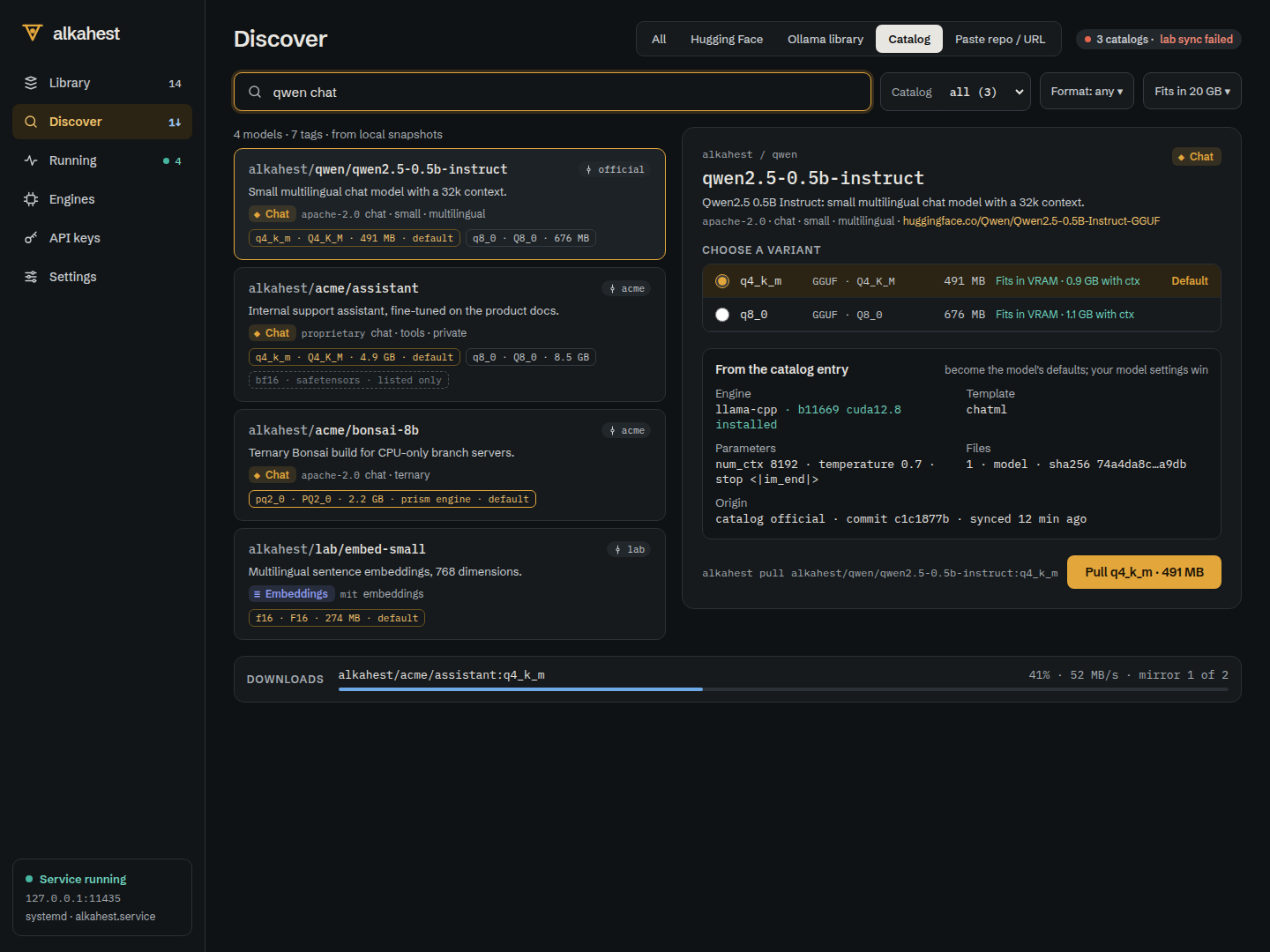Click the Chat tag in detail panel header
Viewport: 1270px width, 952px height.
1196,157
